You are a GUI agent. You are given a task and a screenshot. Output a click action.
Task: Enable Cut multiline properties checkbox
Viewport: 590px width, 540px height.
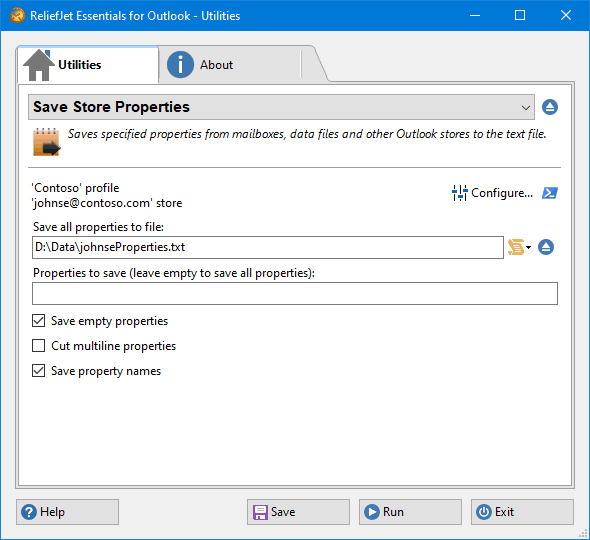click(x=38, y=346)
